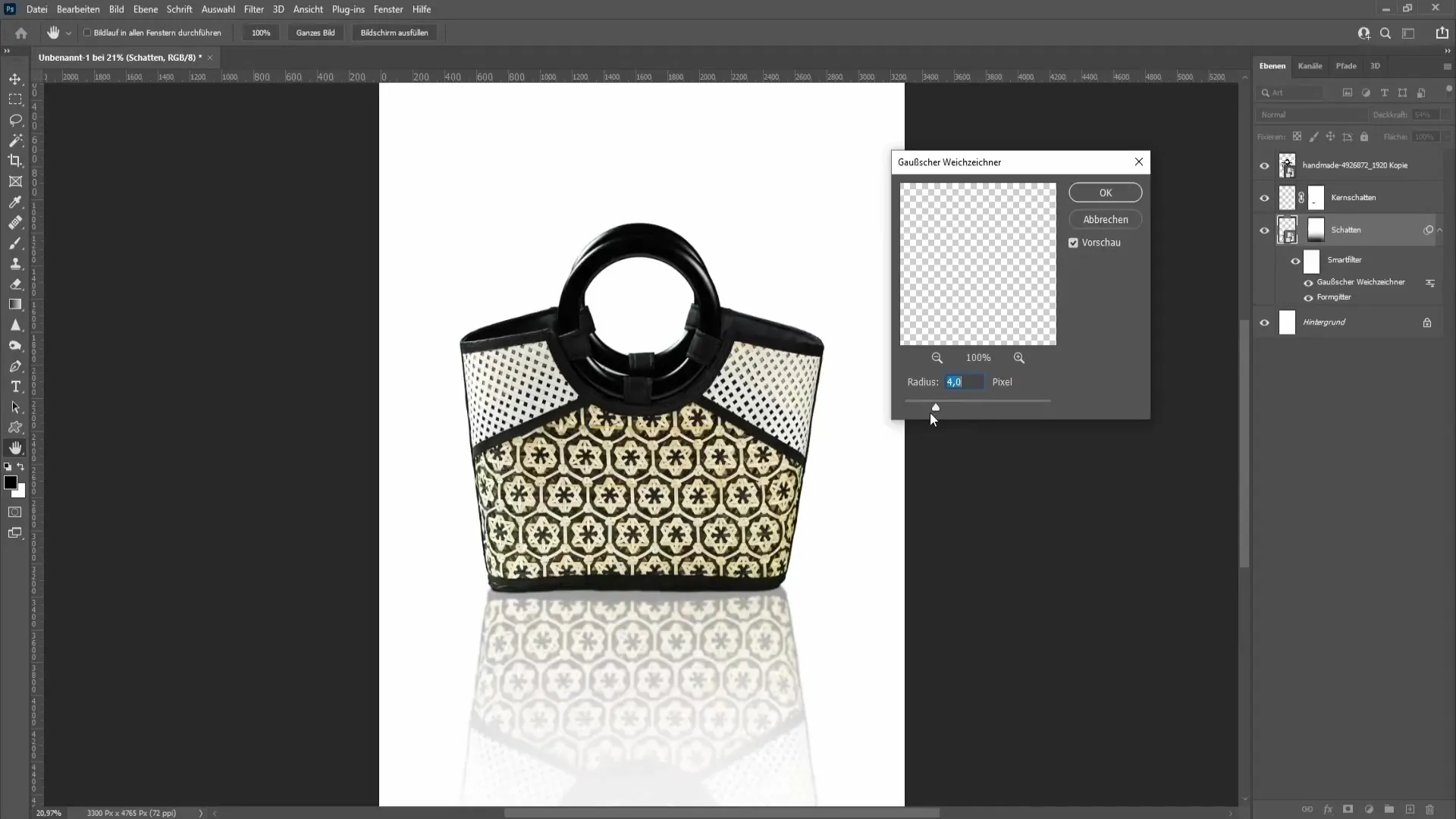Select the Eyedropper tool
Viewport: 1456px width, 819px height.
pos(15,202)
